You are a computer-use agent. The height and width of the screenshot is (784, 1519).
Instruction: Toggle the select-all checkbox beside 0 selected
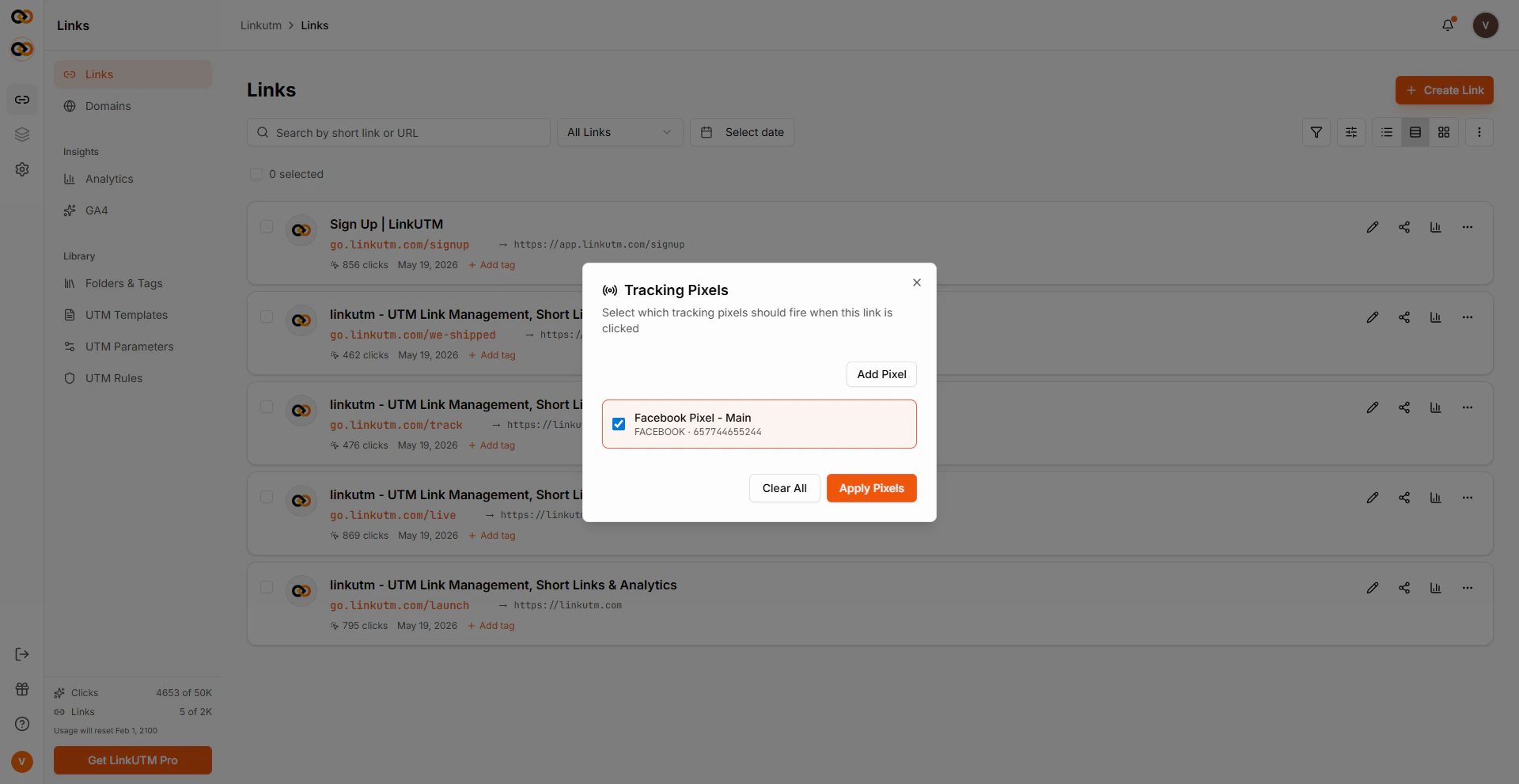(x=256, y=174)
